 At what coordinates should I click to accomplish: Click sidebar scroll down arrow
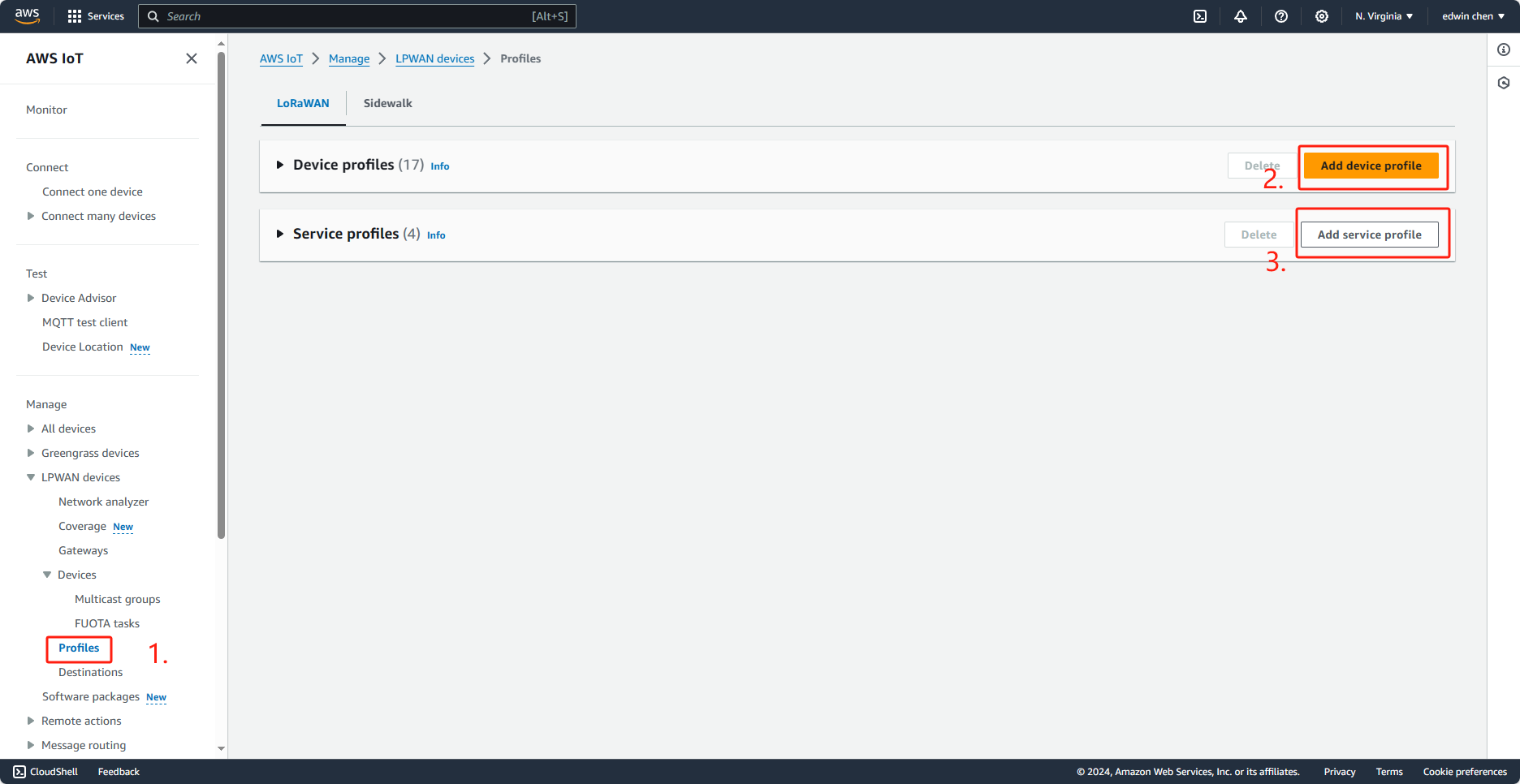221,749
